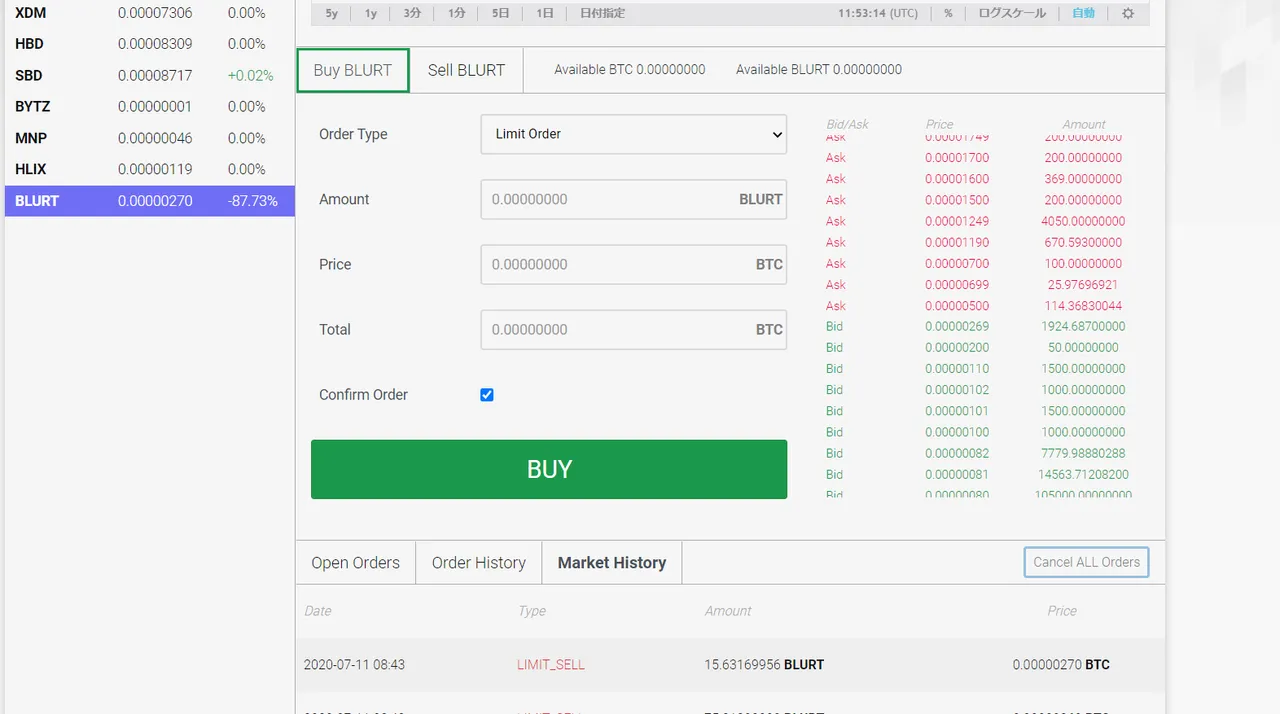This screenshot has width=1280, height=714.
Task: Click ask price 0.00001600
Action: coord(957,179)
